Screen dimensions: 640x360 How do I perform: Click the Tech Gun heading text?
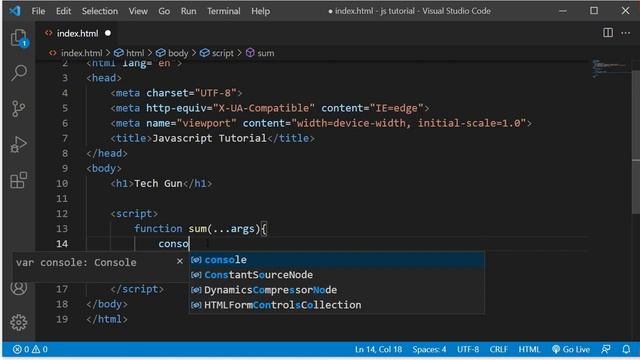click(x=158, y=183)
